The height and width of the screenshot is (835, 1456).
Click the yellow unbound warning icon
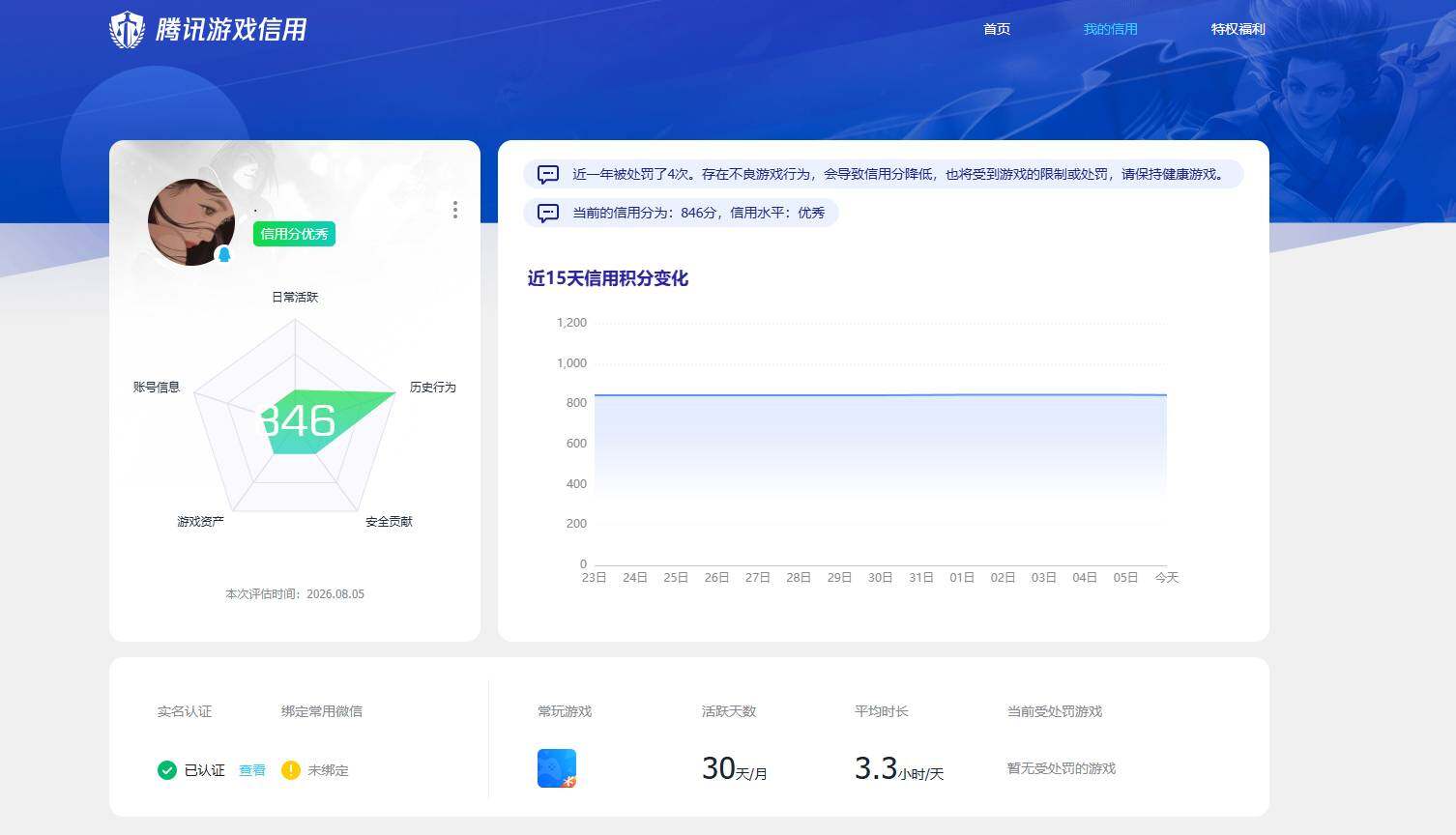[x=290, y=770]
